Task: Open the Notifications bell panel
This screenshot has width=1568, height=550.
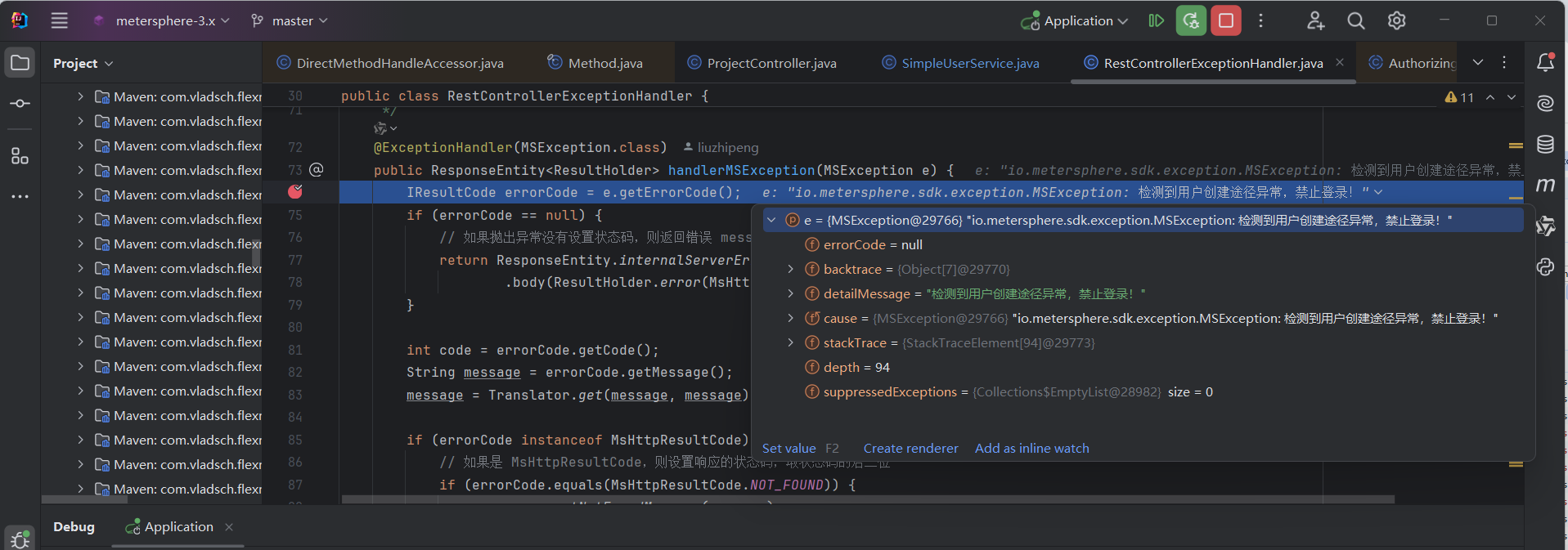Action: [1545, 63]
